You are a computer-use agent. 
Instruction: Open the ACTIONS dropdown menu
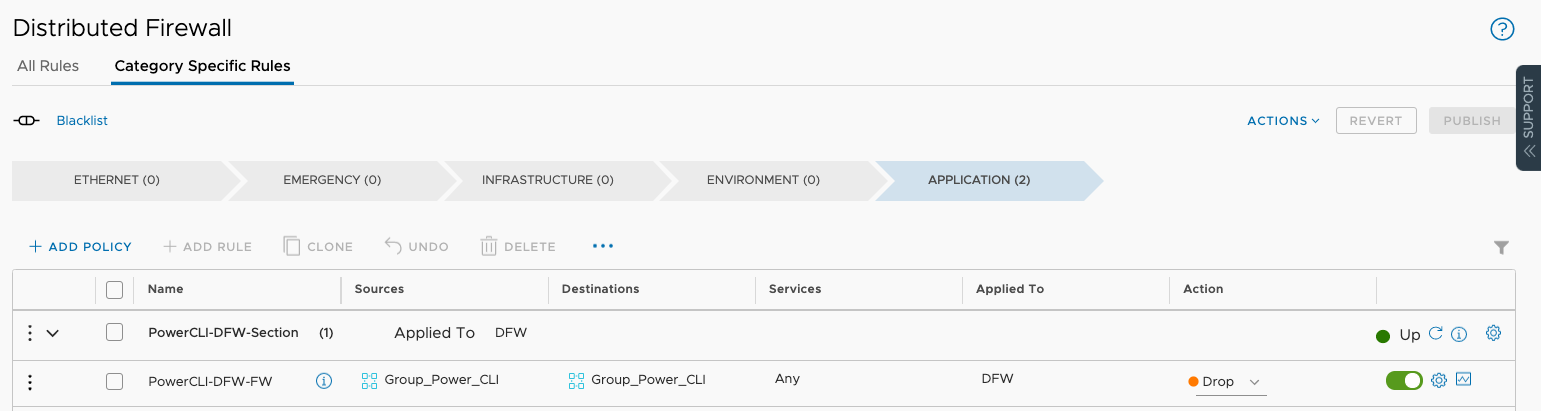1283,121
